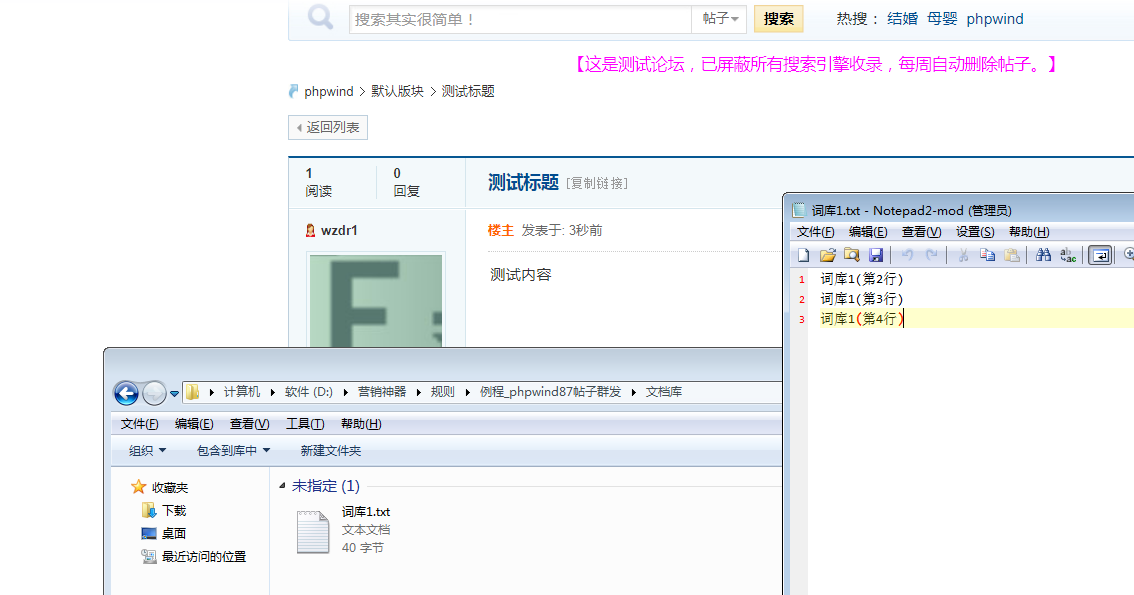Image resolution: width=1134 pixels, height=595 pixels.
Task: Copy text using the Copy icon
Action: 986,255
